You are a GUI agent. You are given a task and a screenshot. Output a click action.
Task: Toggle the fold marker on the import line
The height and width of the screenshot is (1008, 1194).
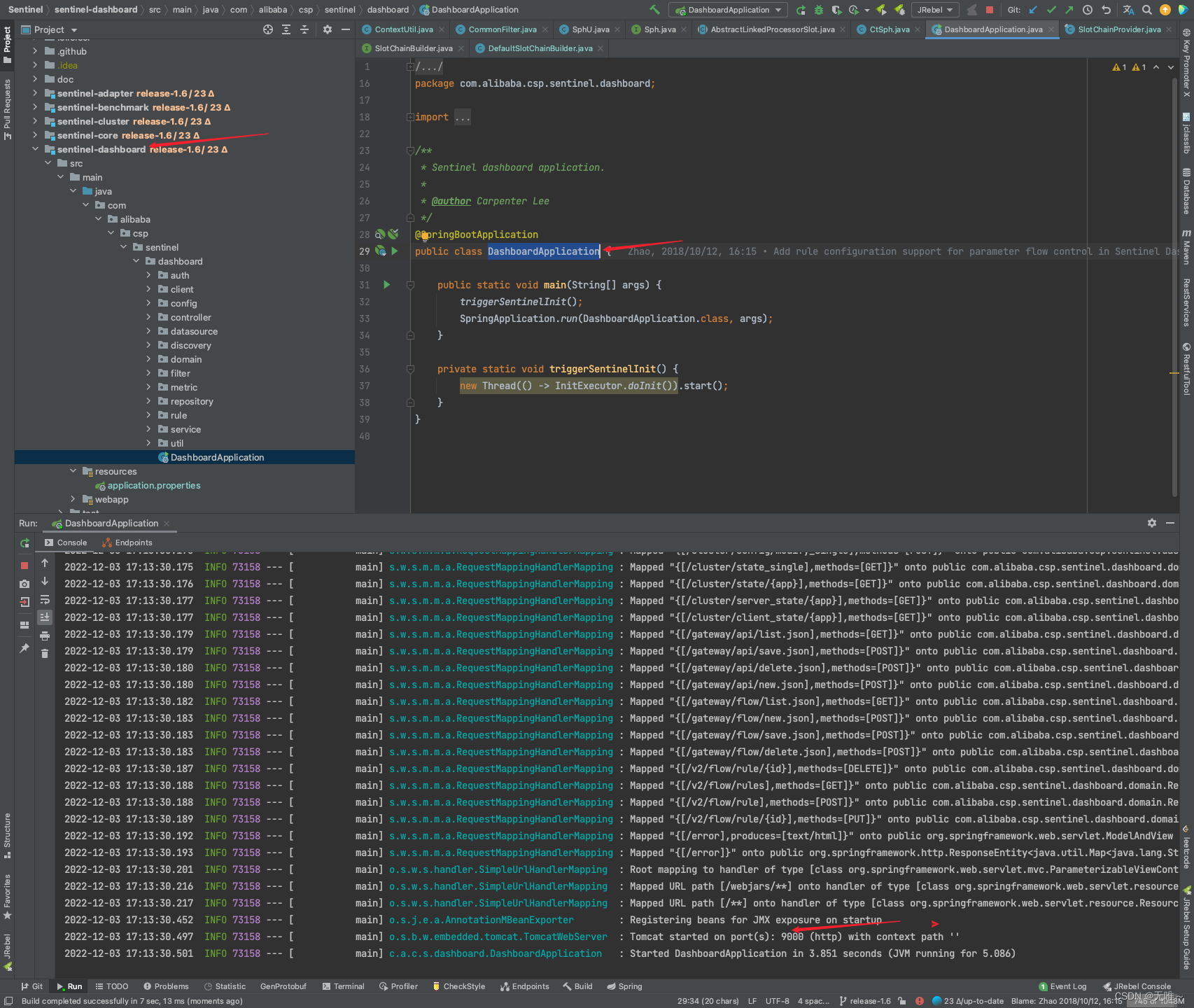point(410,117)
